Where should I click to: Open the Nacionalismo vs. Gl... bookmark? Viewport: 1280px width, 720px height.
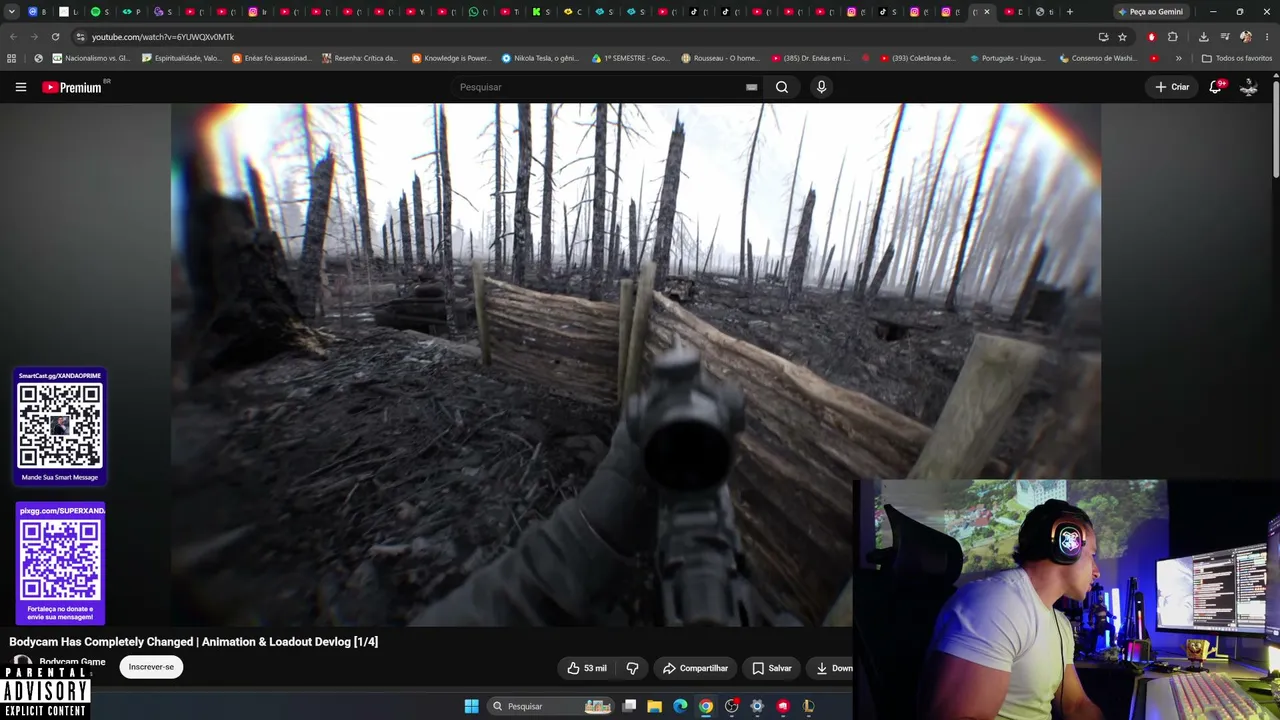point(91,58)
